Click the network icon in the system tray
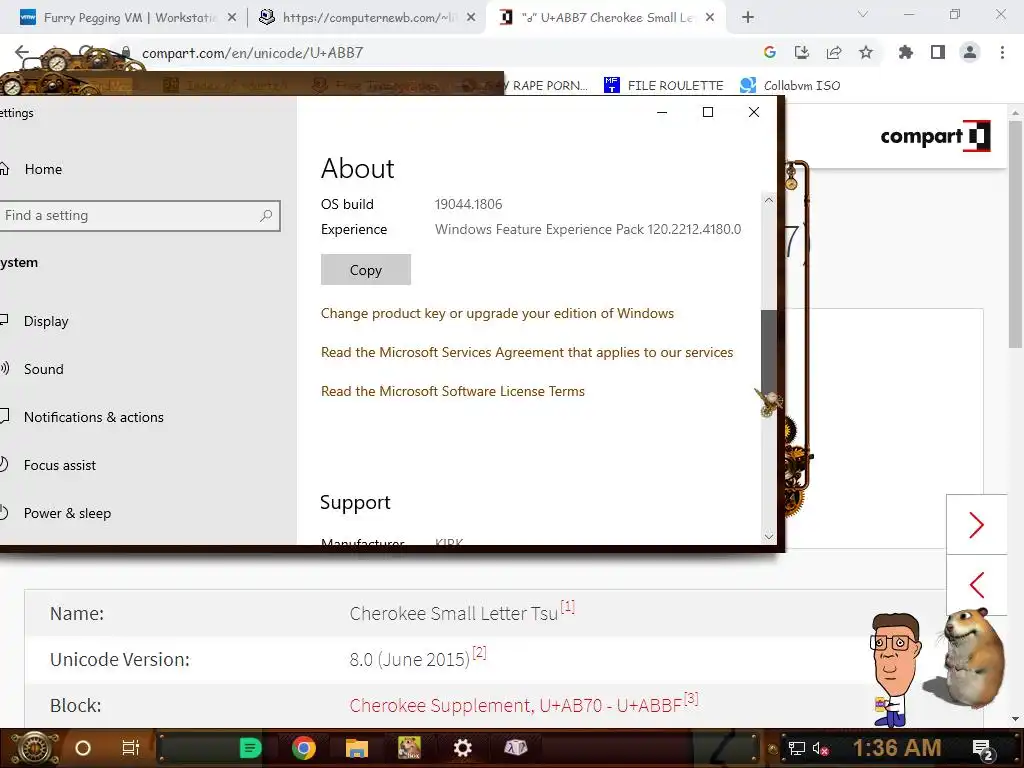Image resolution: width=1024 pixels, height=768 pixels. tap(797, 748)
